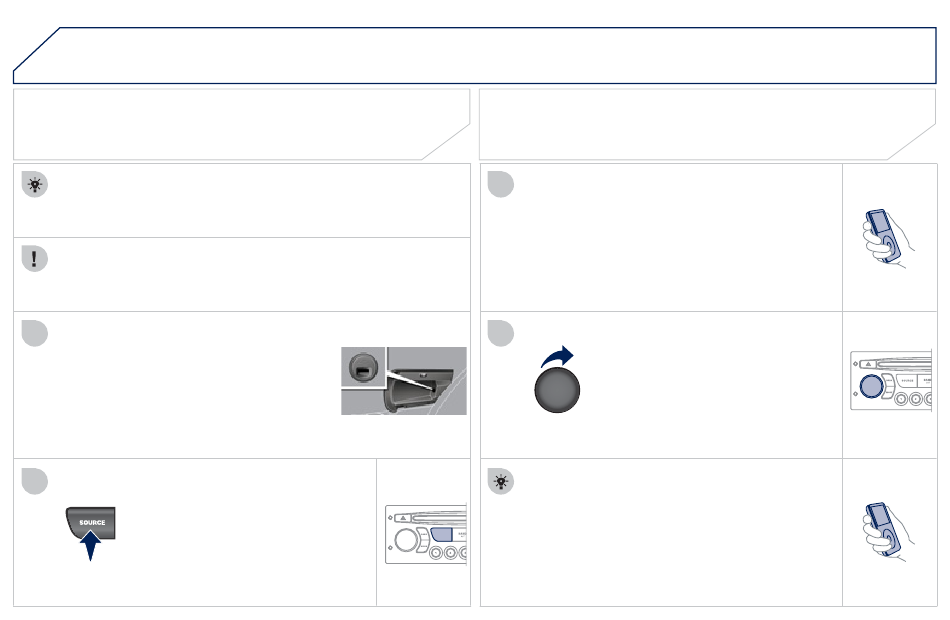Click the eject button on the radio diagram with the source key

click(403, 518)
